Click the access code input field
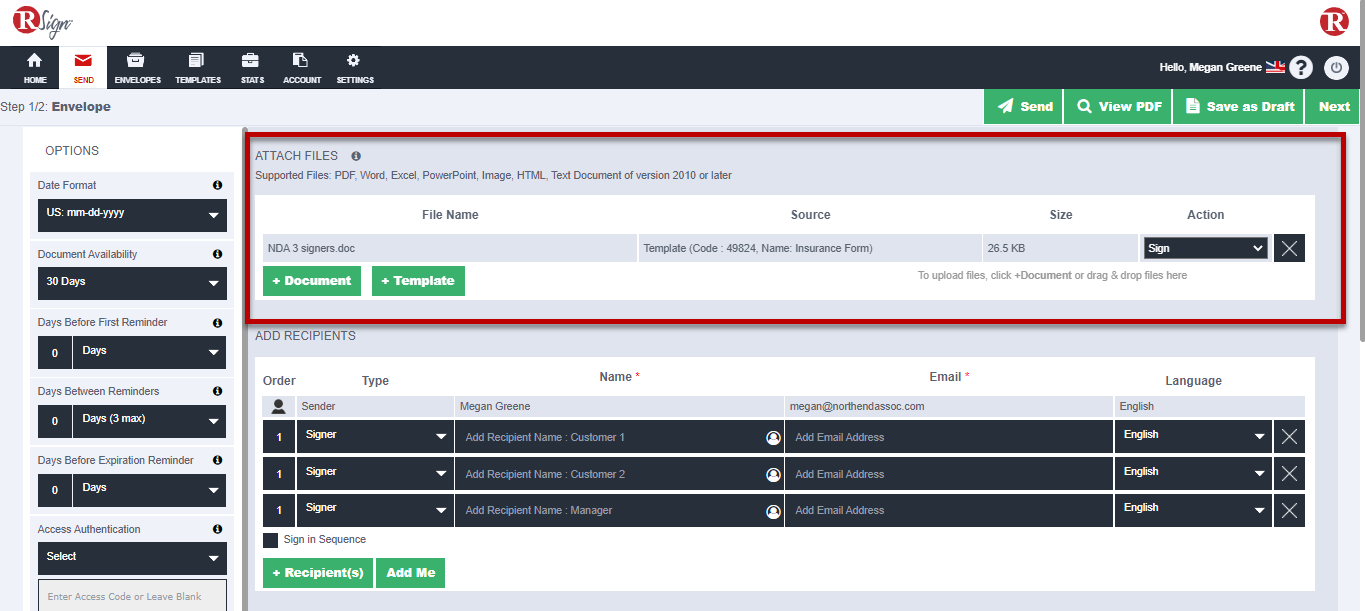Screen dimensions: 1365x611 pos(132,596)
